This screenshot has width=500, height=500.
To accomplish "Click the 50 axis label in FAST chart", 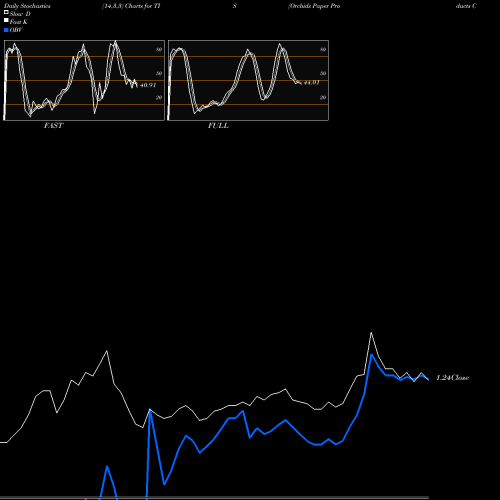I will 159,73.
